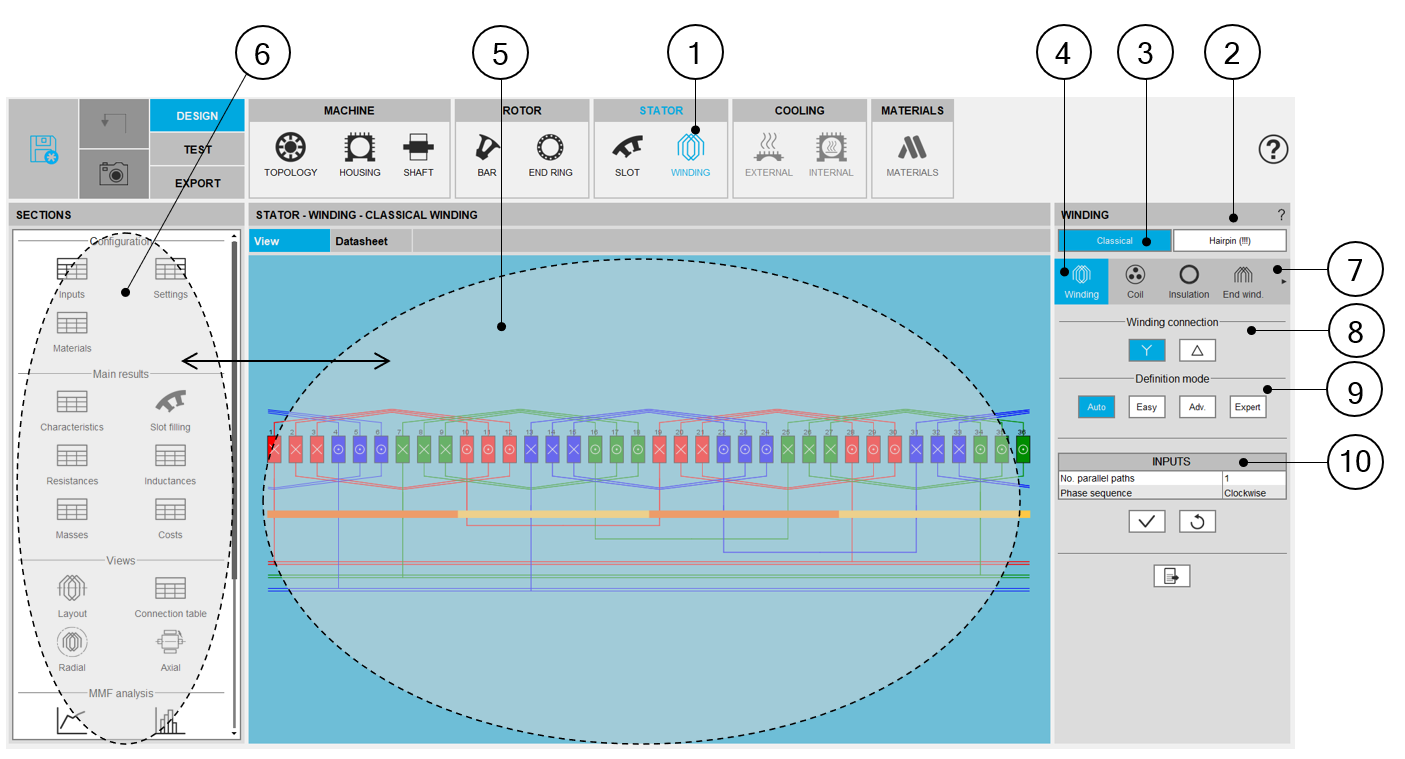Choose the Expert definition mode

click(1247, 407)
